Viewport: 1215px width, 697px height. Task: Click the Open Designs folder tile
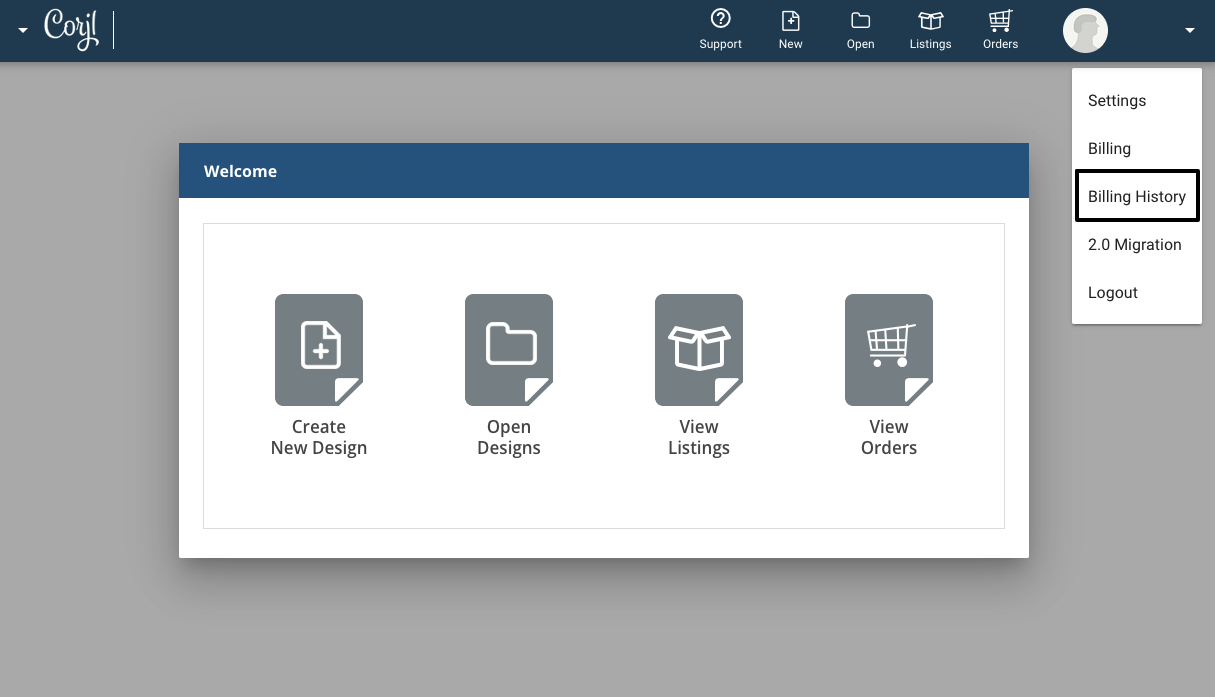pyautogui.click(x=509, y=375)
